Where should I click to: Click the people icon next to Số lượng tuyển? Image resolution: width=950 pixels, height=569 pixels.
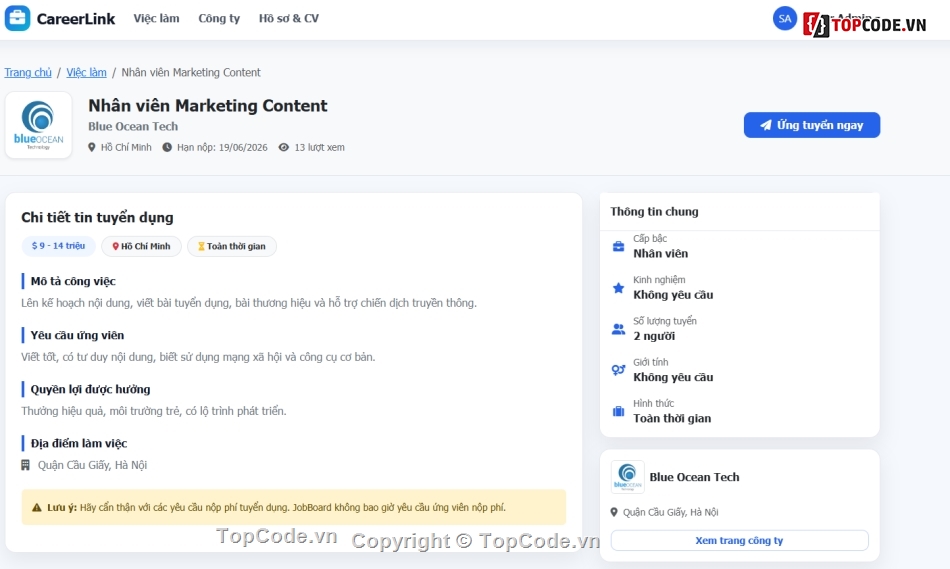[618, 329]
